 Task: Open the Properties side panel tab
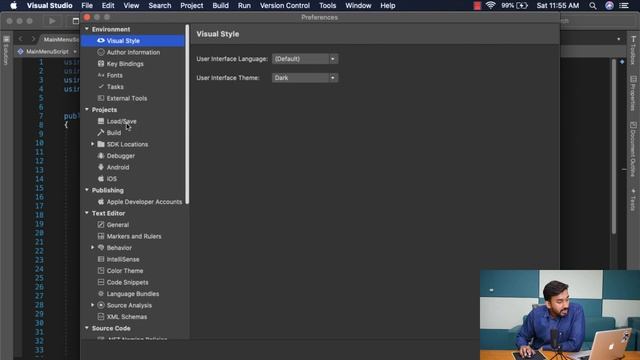[x=633, y=93]
